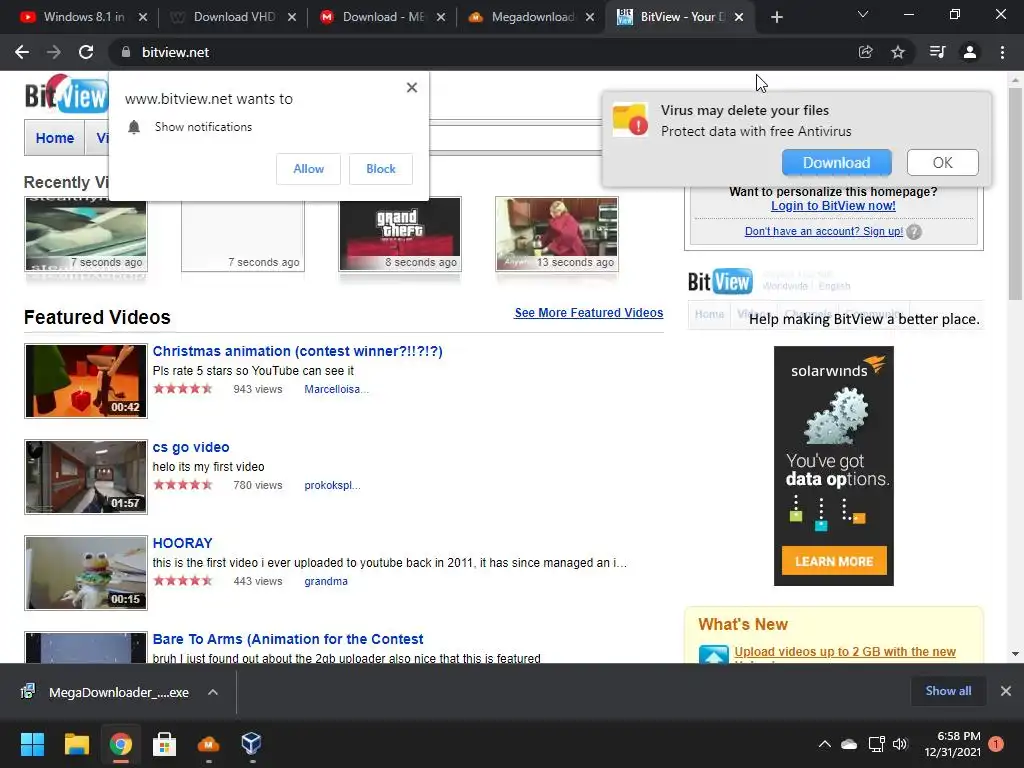Play Christmas animation thumbnail 00:42
This screenshot has width=1024, height=768.
point(86,381)
